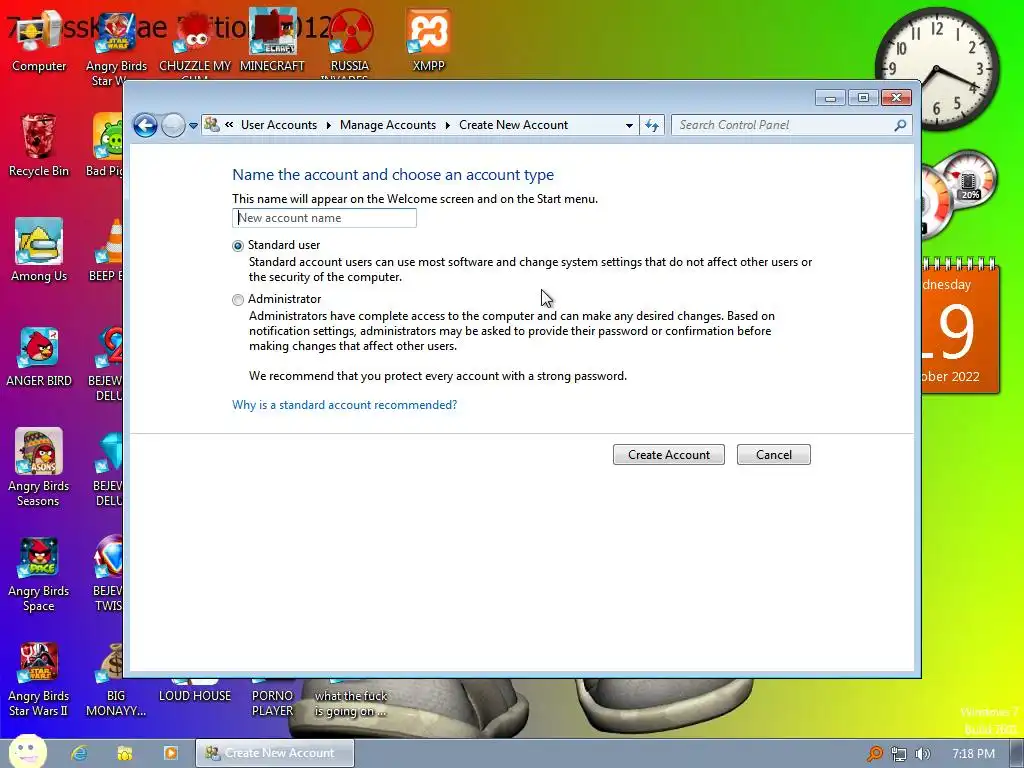Launch the MINECRAFT desktop icon
Screen dimensions: 1024x768
coord(272,42)
